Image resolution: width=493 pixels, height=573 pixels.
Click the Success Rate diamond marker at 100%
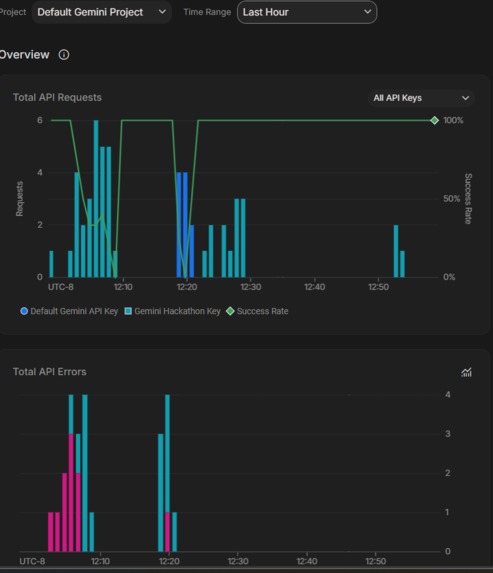pos(435,120)
